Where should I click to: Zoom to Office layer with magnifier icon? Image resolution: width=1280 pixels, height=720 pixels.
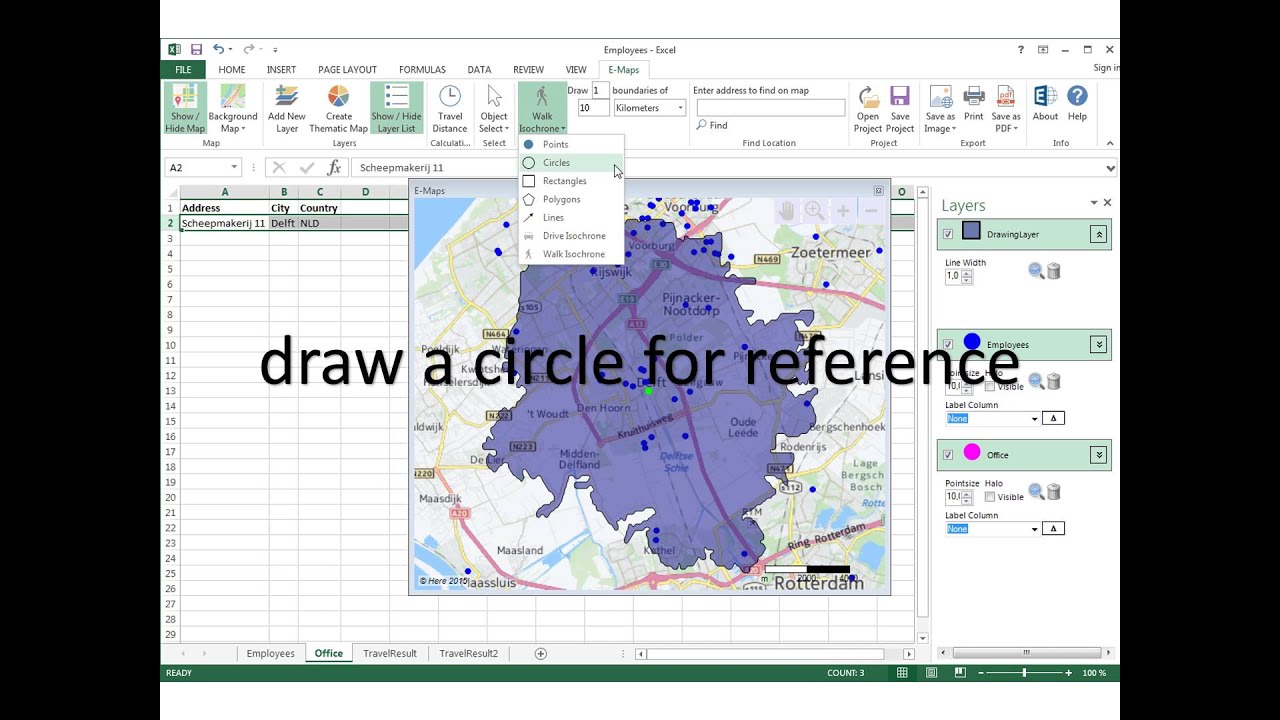pyautogui.click(x=1036, y=491)
